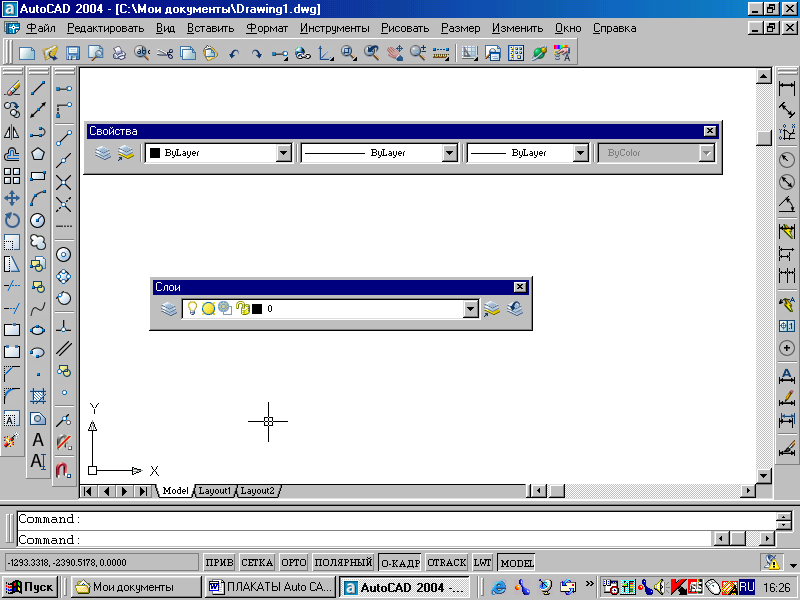Toggle layer 0 on/off lightbulb
800x600 pixels.
click(192, 308)
